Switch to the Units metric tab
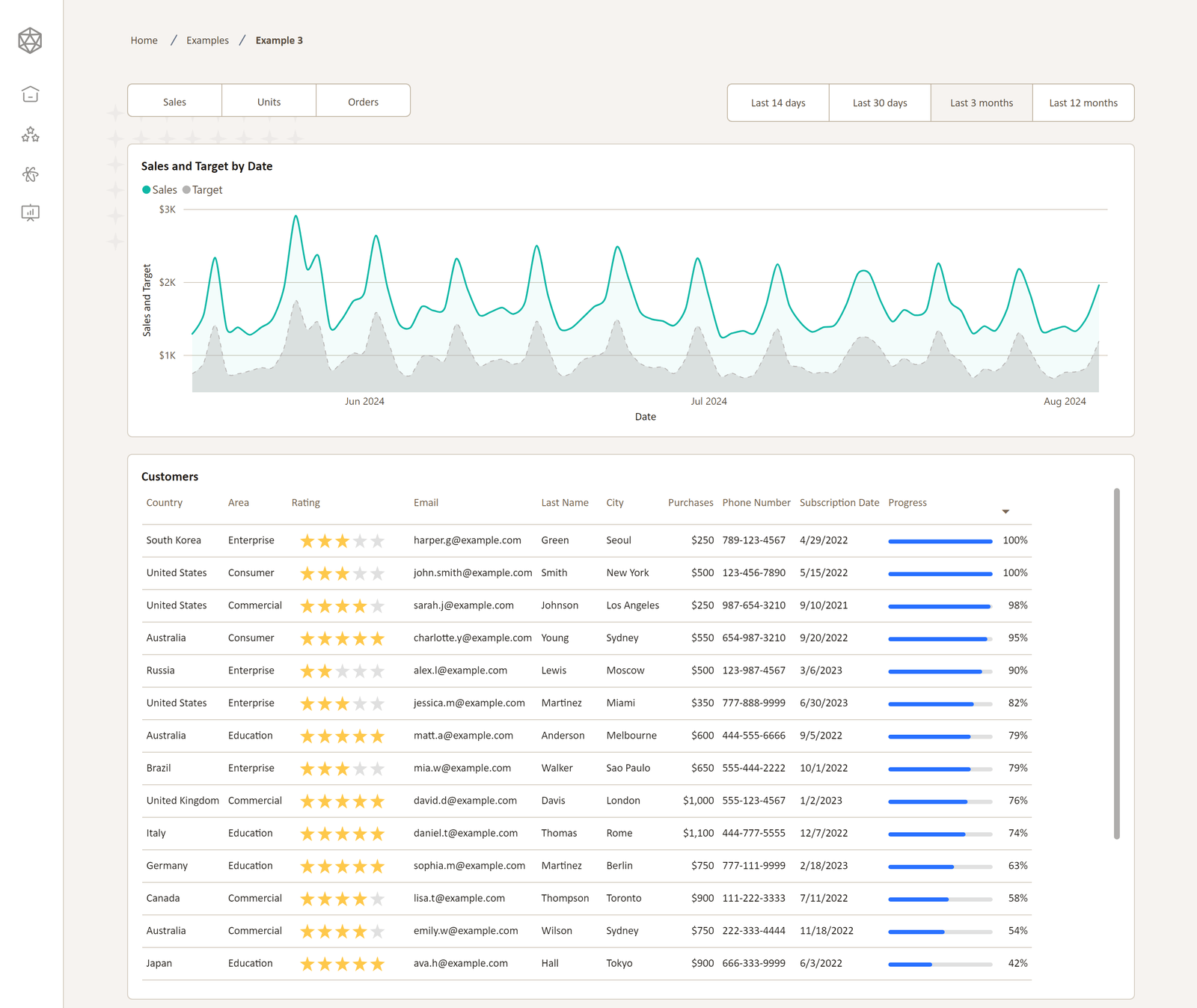 tap(269, 100)
